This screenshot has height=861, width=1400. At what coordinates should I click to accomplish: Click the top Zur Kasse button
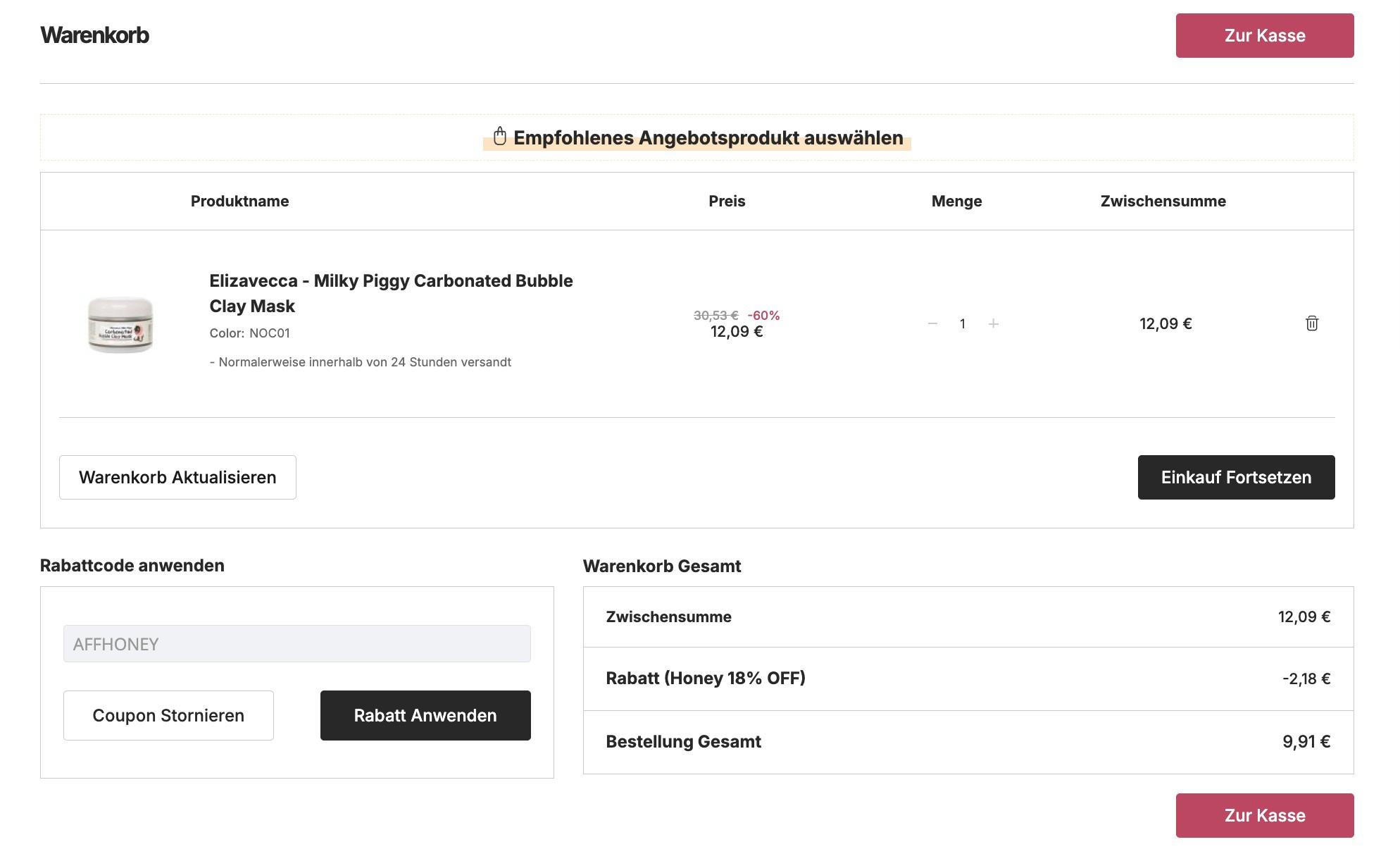coord(1264,35)
